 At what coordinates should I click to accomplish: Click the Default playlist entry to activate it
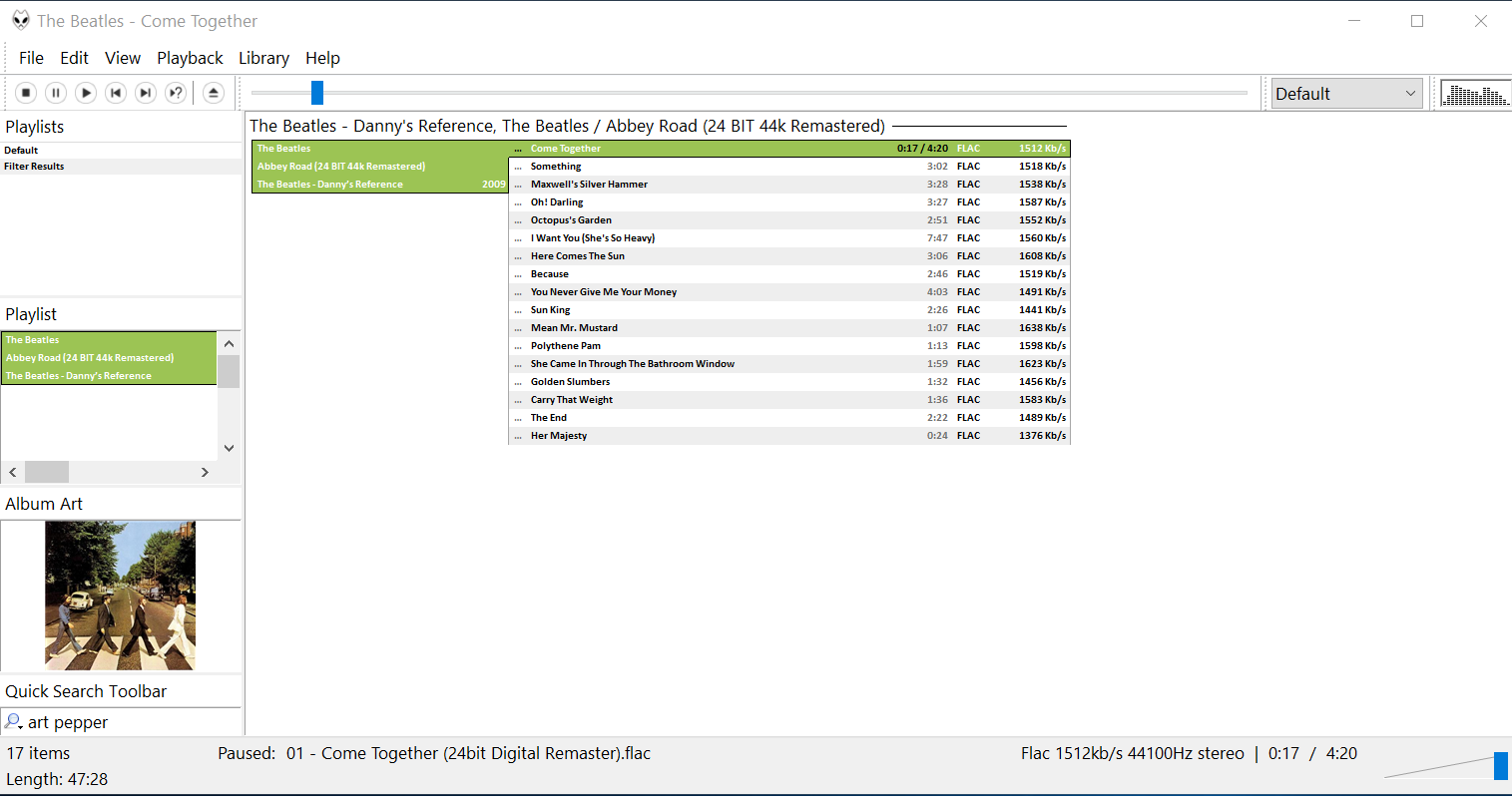click(20, 150)
